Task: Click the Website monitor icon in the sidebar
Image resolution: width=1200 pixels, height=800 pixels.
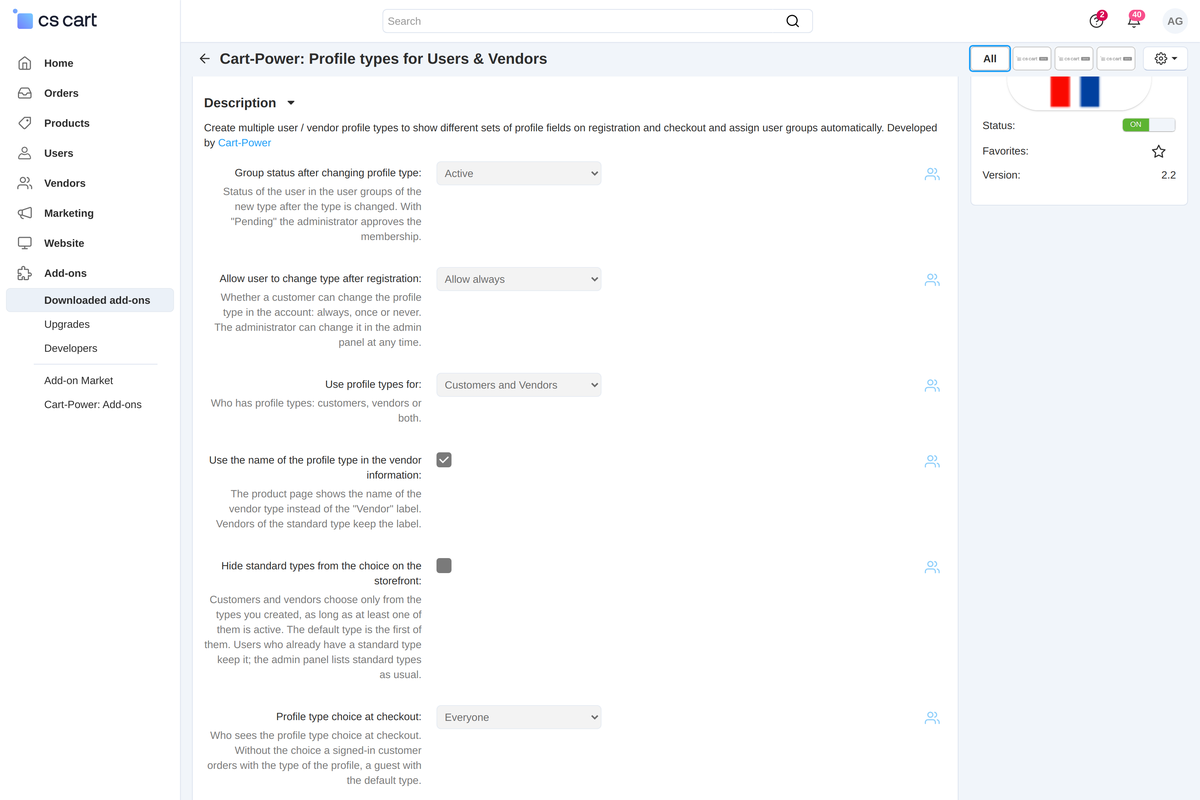Action: point(25,243)
